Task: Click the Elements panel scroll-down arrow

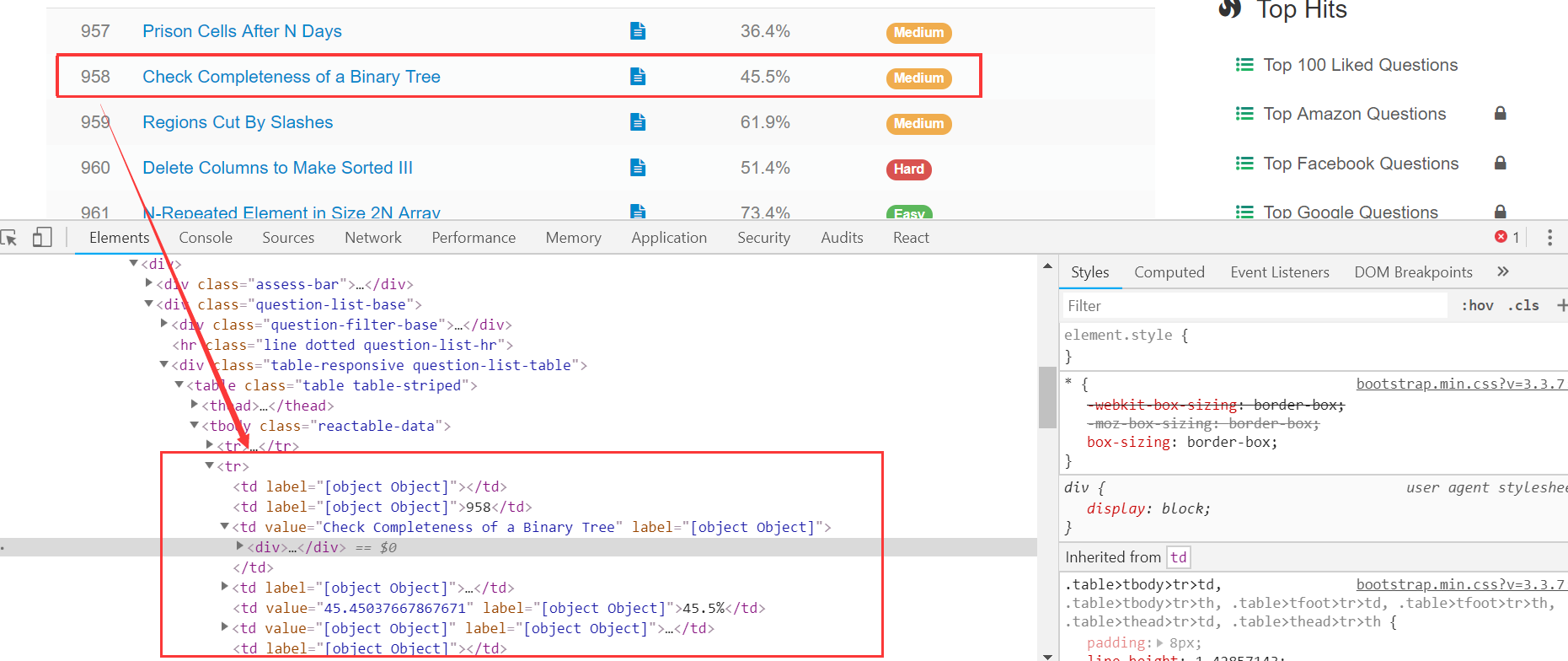Action: pos(1047,655)
